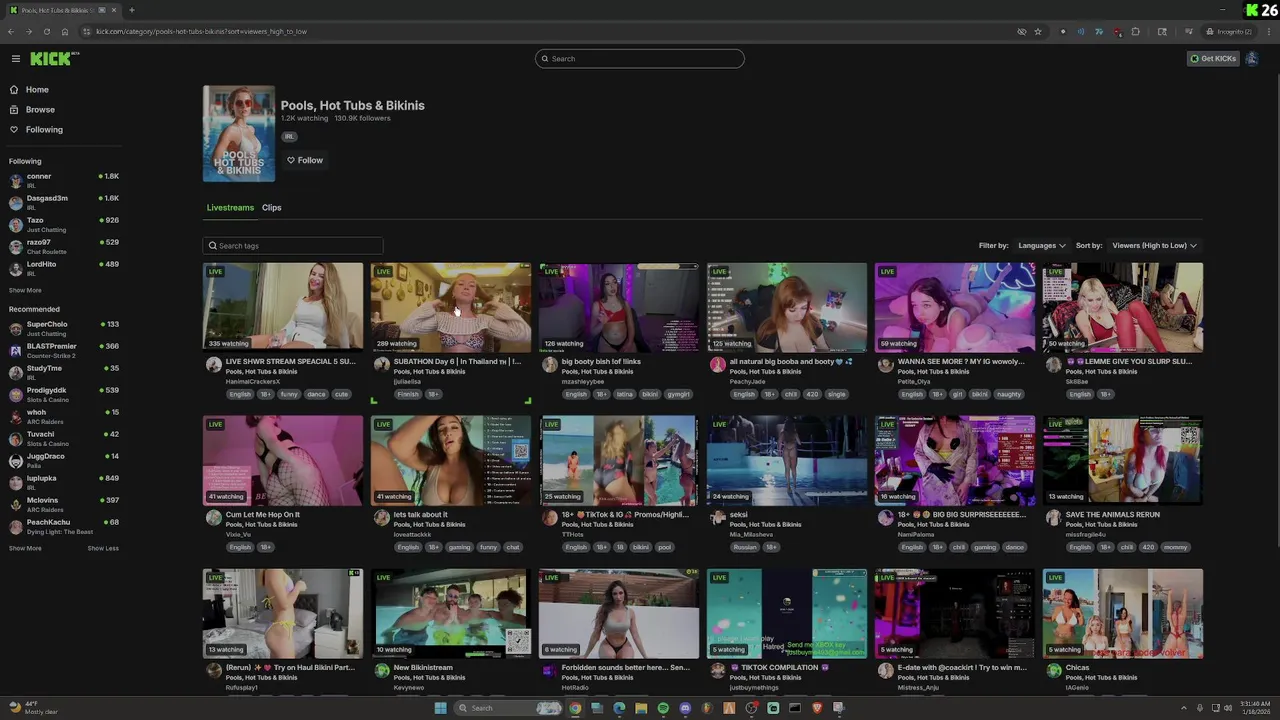
Task: Open the browser extensions puzzle icon
Action: (x=1135, y=31)
